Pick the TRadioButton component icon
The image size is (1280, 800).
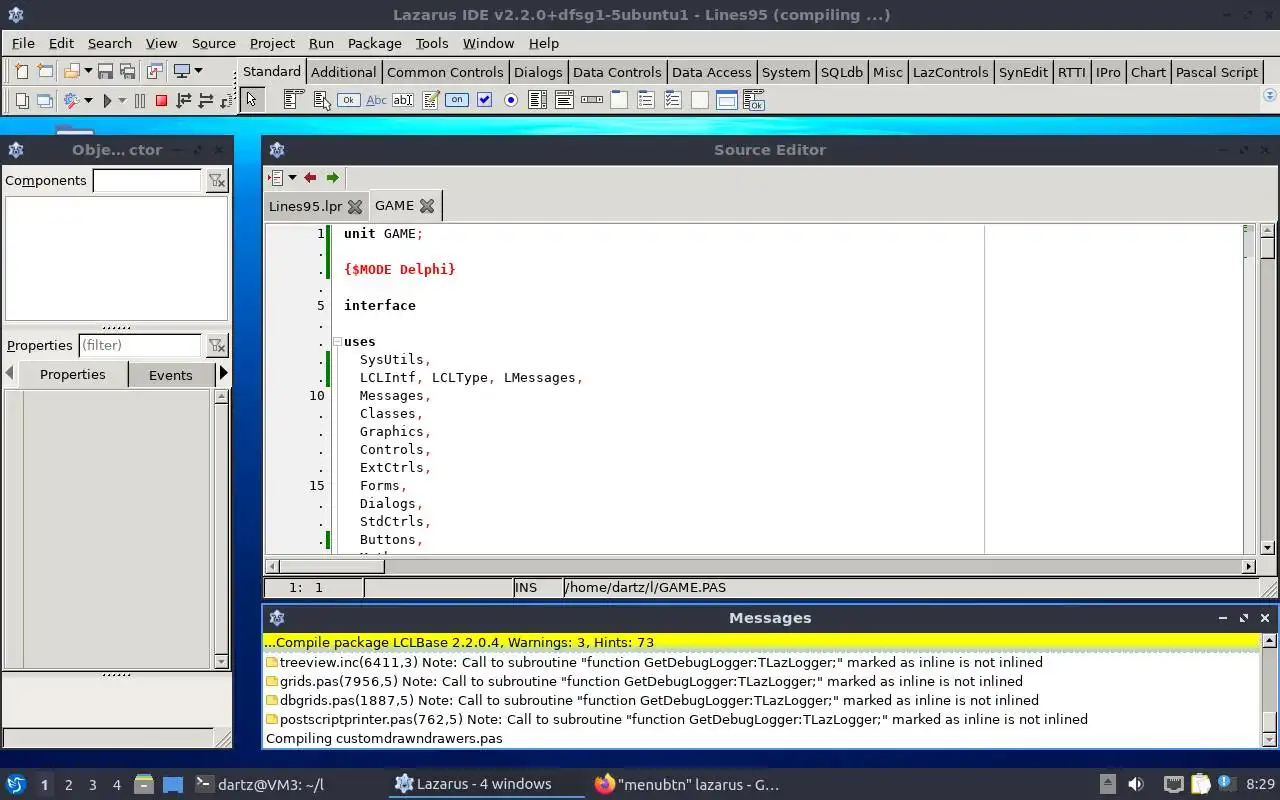[511, 100]
